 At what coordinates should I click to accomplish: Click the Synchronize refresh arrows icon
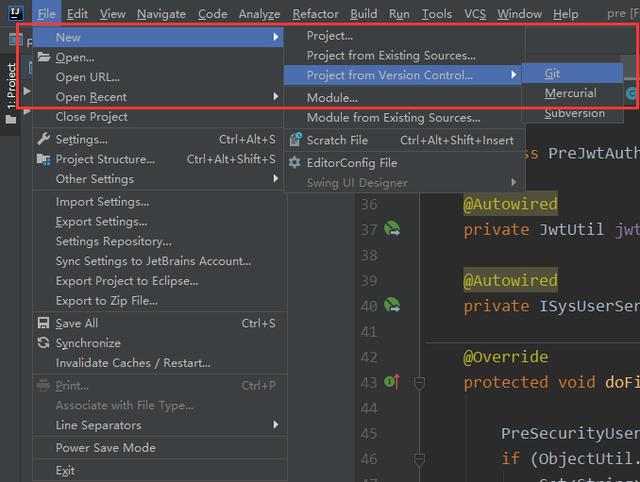coord(43,342)
